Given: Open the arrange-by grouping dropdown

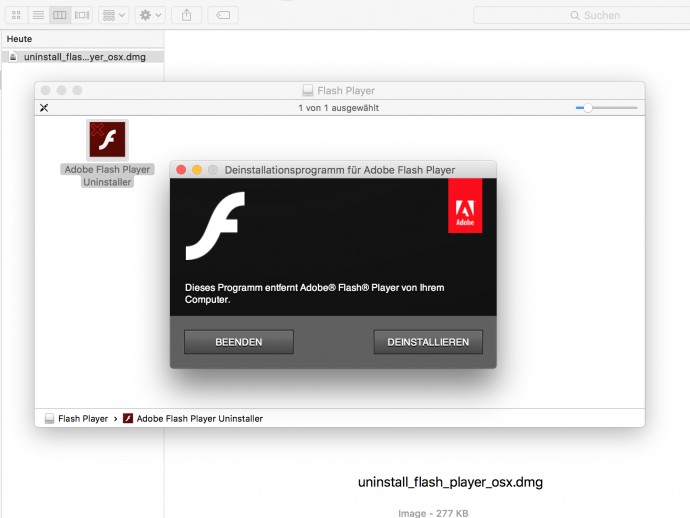Looking at the screenshot, I should pyautogui.click(x=114, y=15).
